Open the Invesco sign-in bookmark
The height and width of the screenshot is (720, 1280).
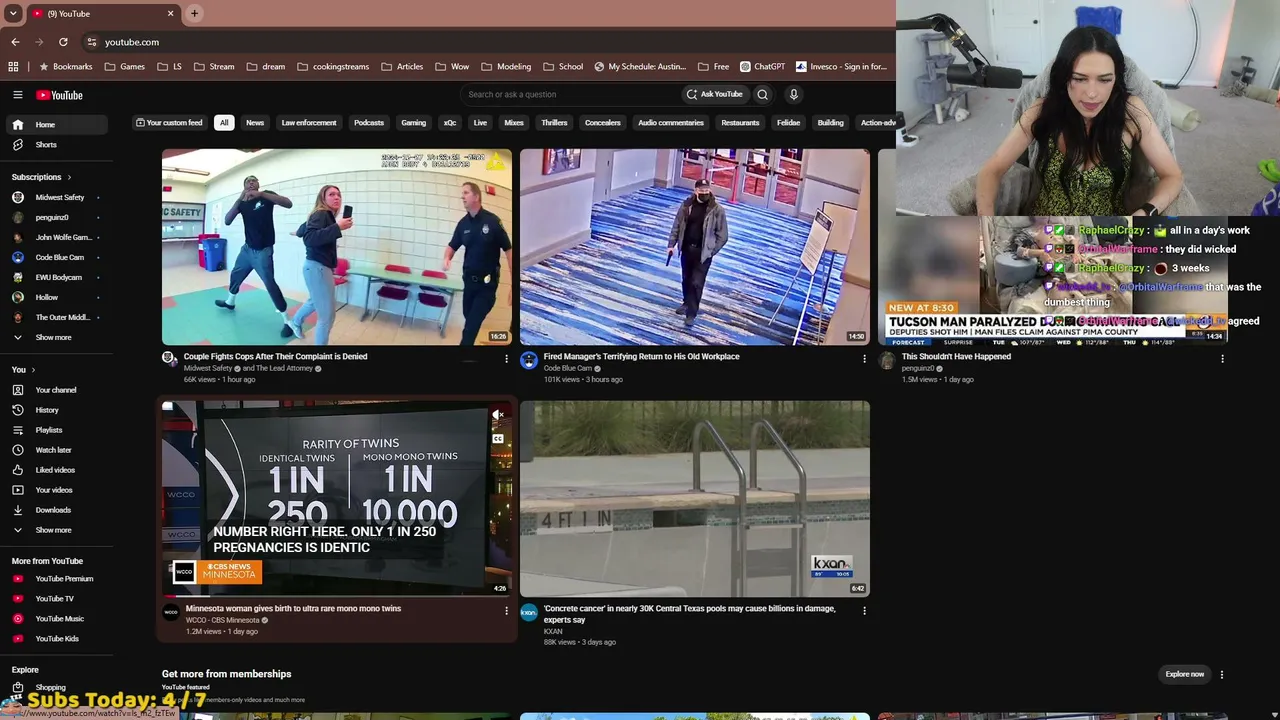coord(842,67)
